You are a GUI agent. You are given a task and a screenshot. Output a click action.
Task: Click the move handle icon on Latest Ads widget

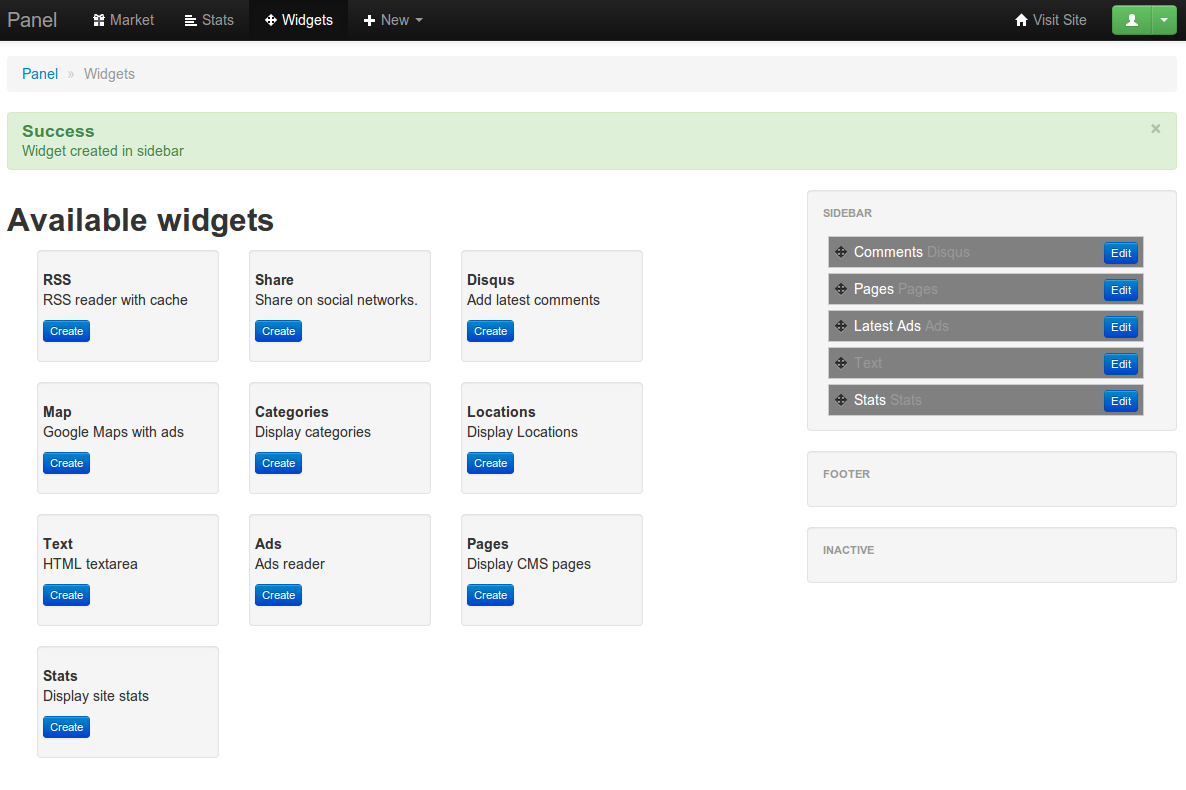point(841,326)
